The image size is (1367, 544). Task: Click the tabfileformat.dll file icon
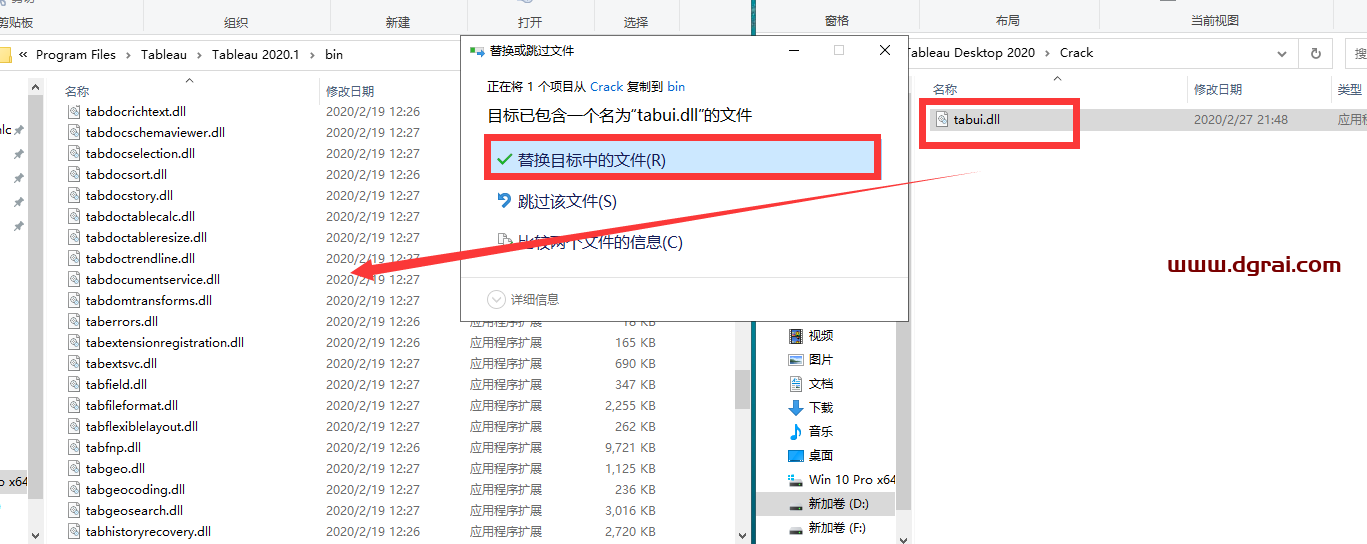click(74, 406)
